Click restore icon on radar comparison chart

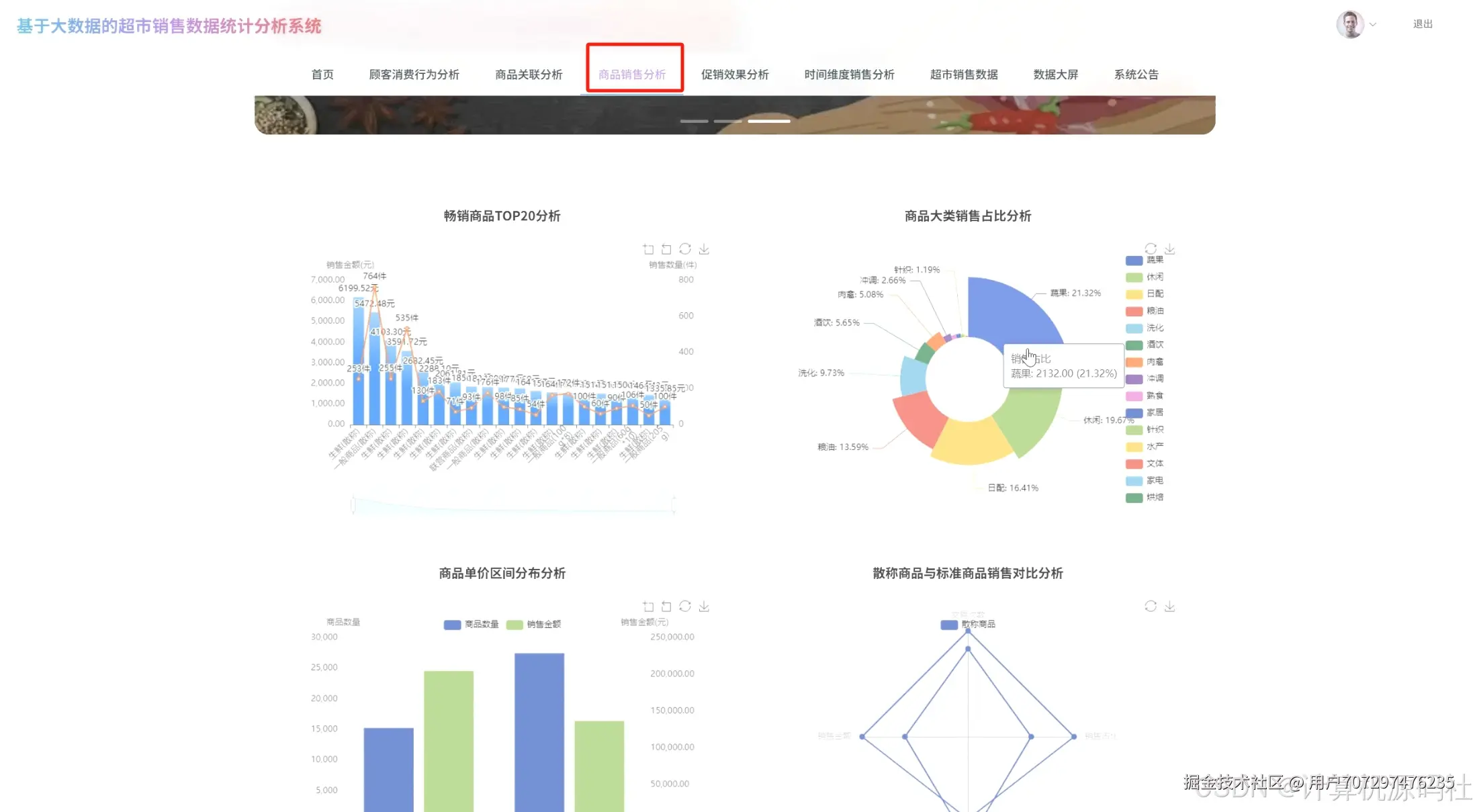1151,606
